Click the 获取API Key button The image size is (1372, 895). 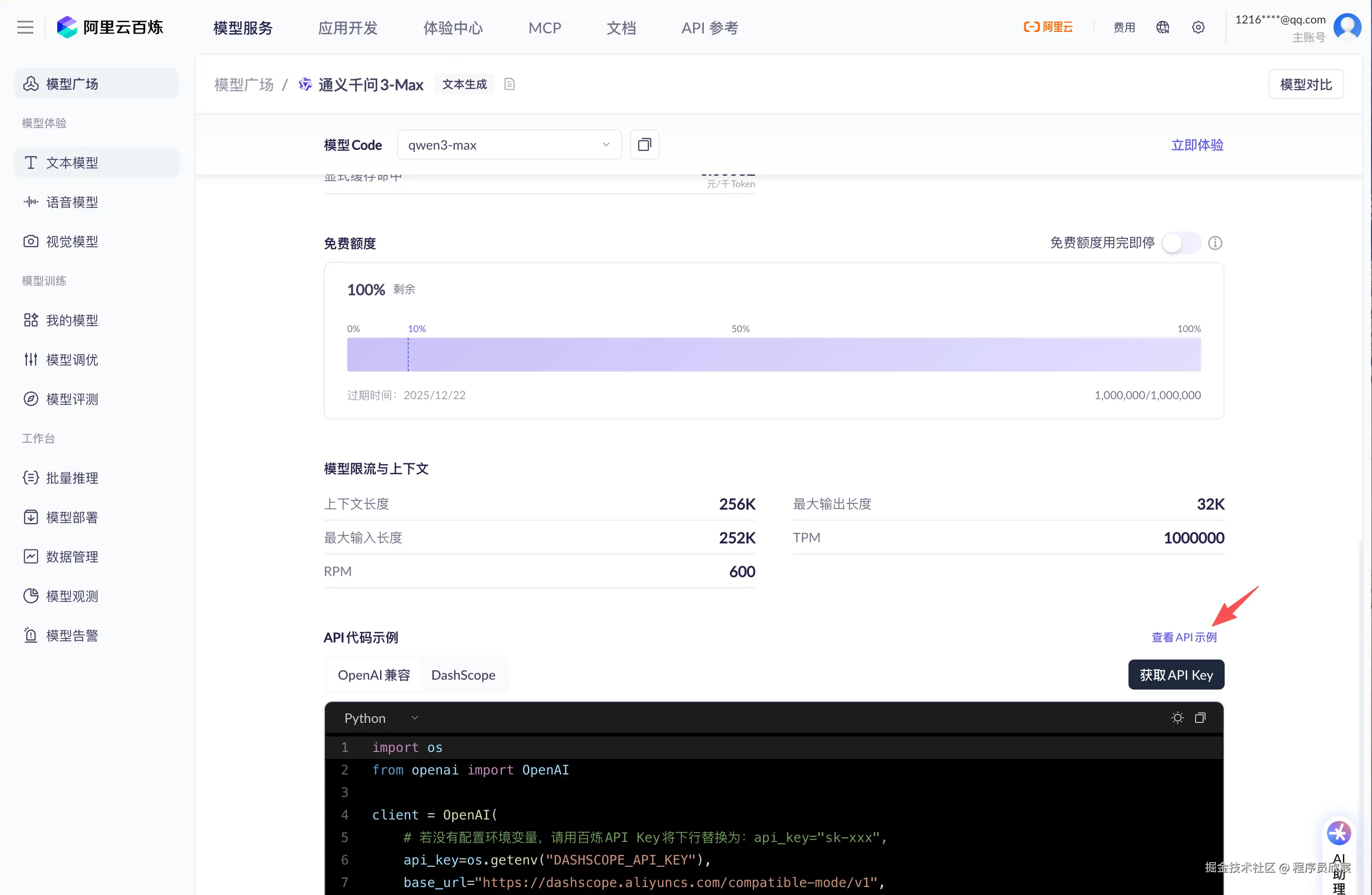tap(1176, 675)
